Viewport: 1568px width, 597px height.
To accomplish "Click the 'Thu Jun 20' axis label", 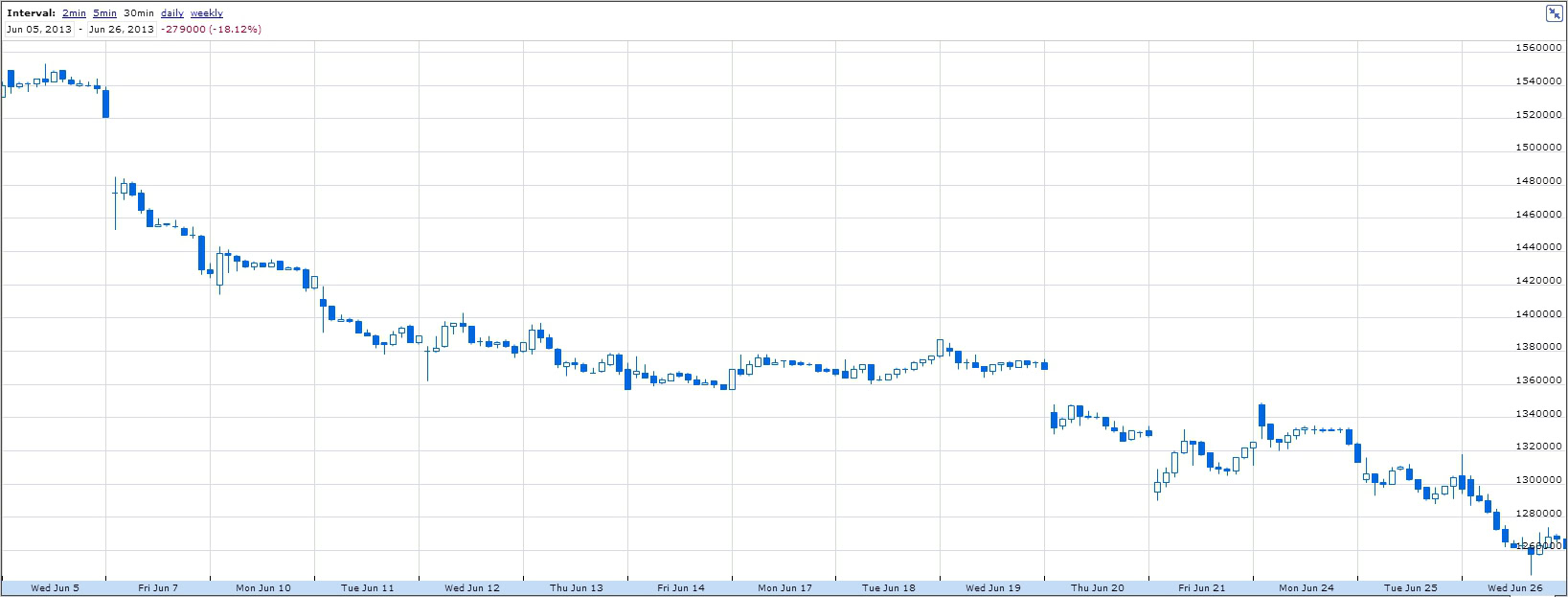I will pos(1098,587).
